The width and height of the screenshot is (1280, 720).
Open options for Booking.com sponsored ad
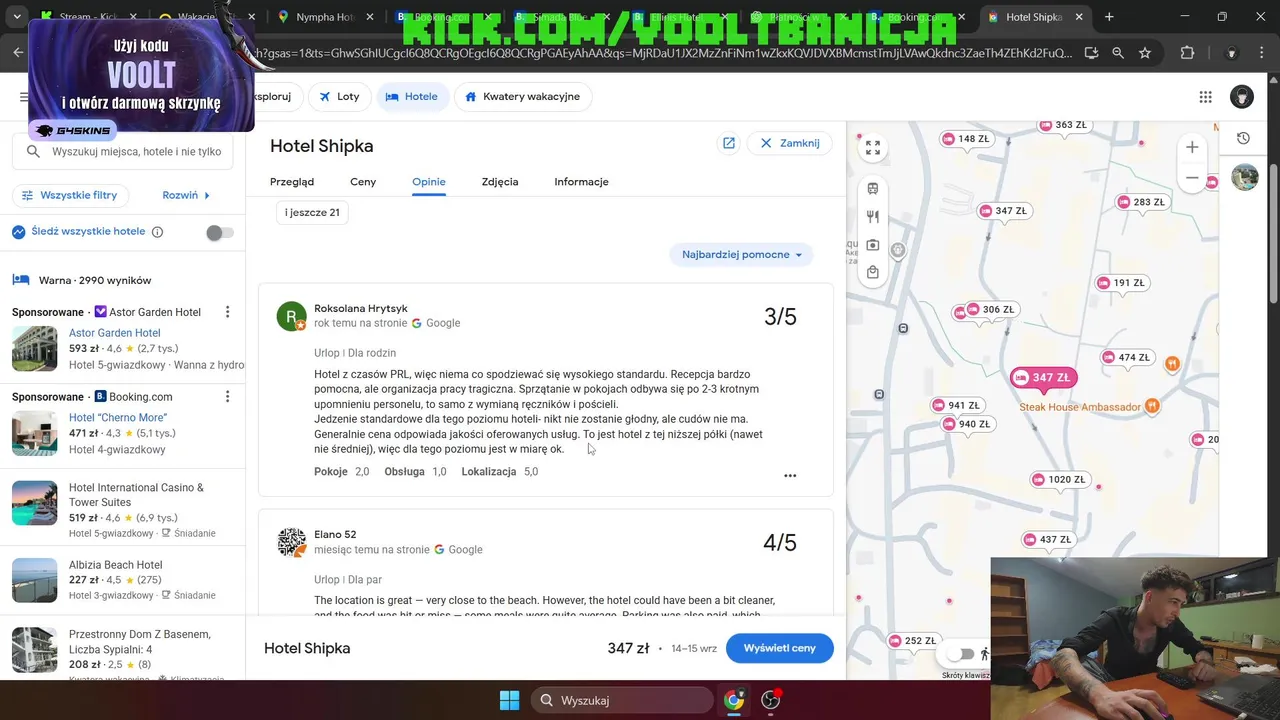tap(227, 397)
